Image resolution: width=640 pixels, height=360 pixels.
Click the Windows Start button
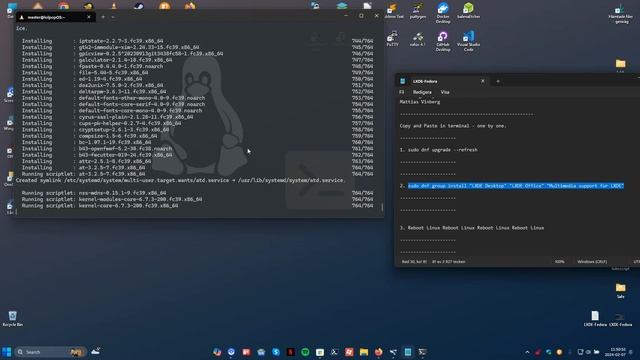7,352
